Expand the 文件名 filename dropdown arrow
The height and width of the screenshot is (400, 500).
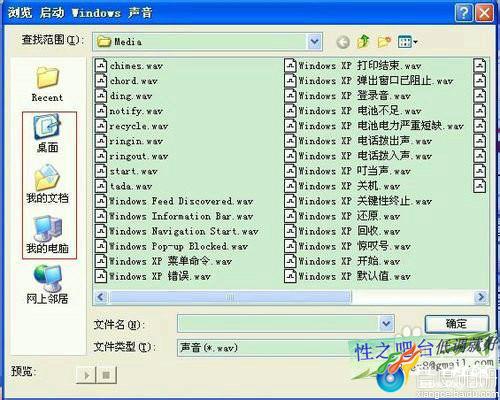click(386, 323)
